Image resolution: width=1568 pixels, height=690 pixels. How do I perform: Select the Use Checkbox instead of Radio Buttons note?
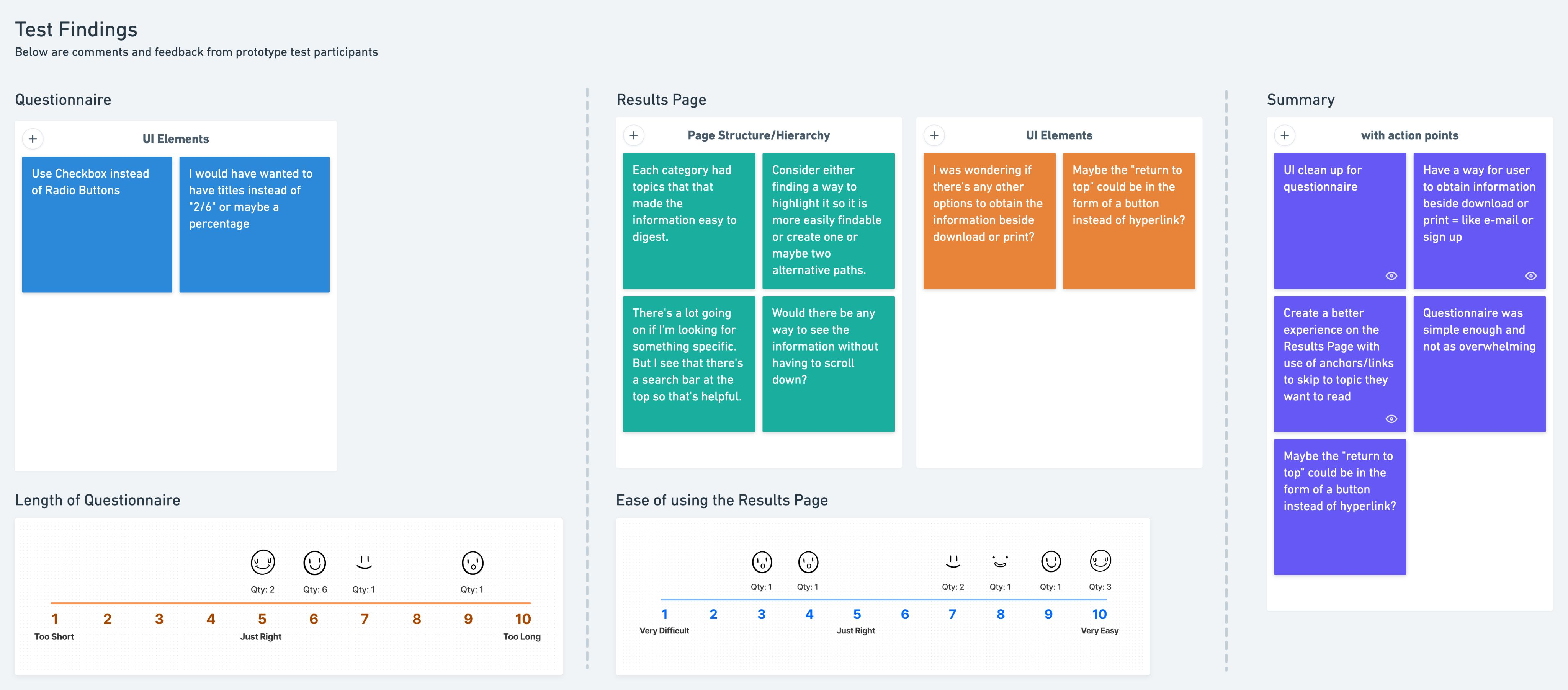point(97,224)
